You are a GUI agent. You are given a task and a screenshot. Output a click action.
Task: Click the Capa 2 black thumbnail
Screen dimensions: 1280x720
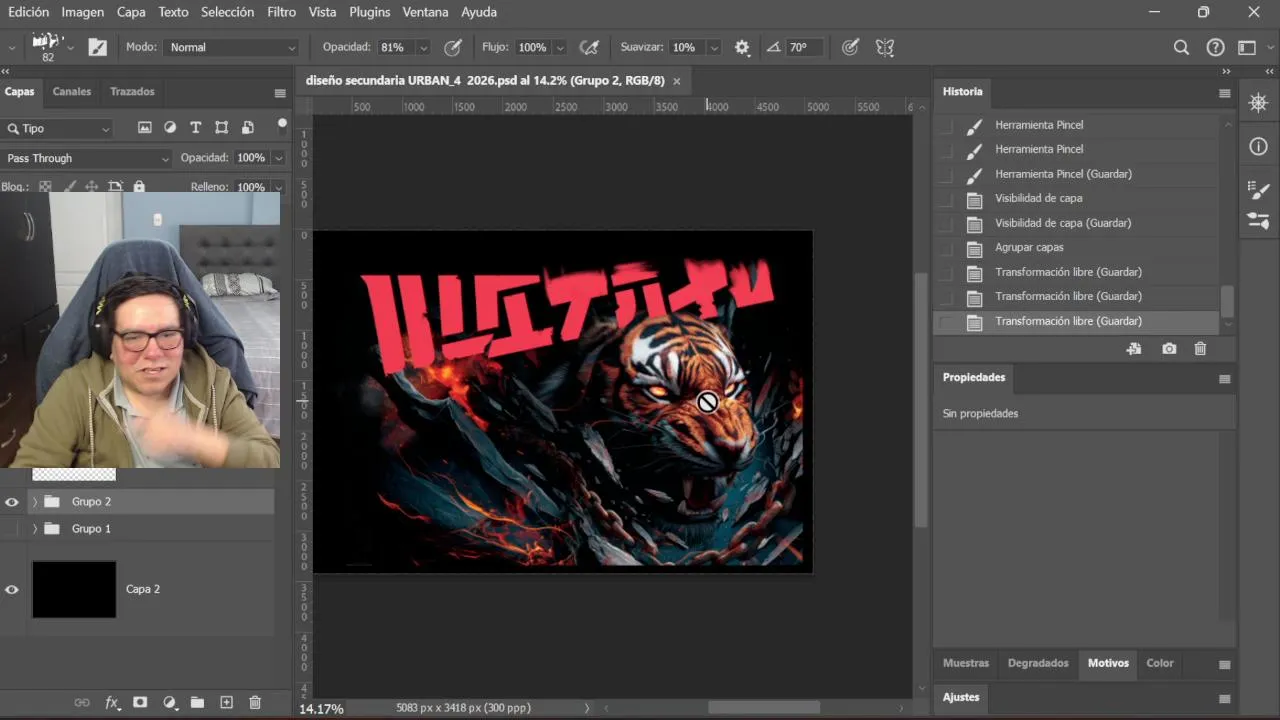(74, 589)
